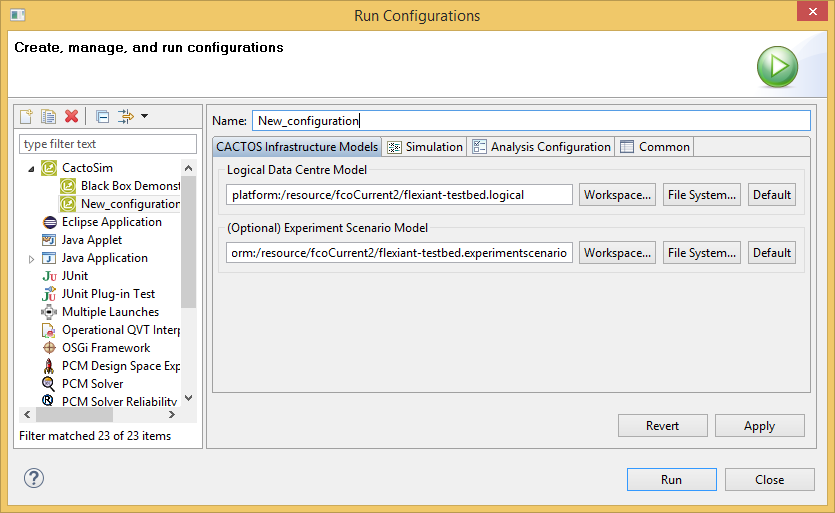Select the Eclipse Application label
The image size is (835, 513).
tap(112, 222)
